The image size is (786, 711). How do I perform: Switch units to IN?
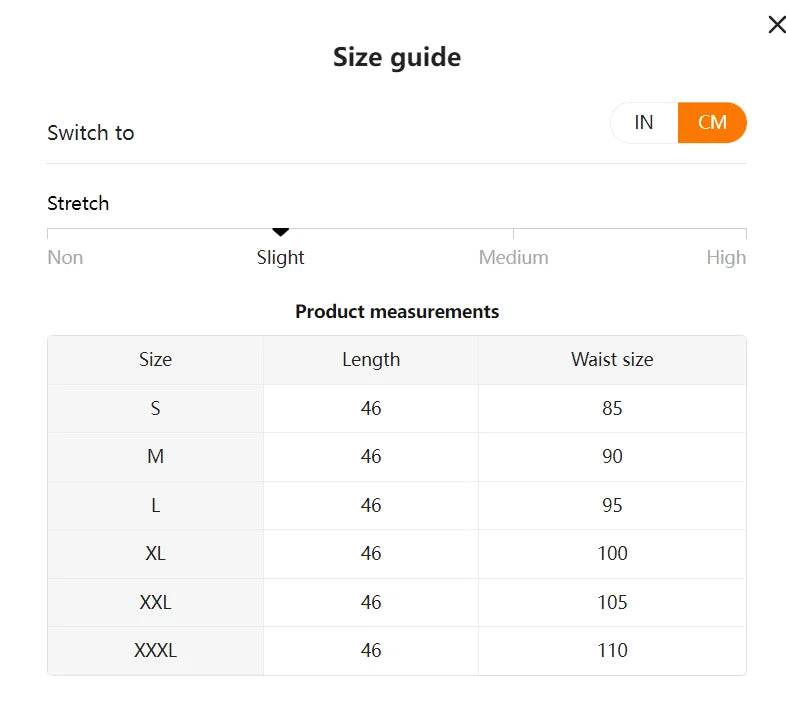(x=644, y=122)
